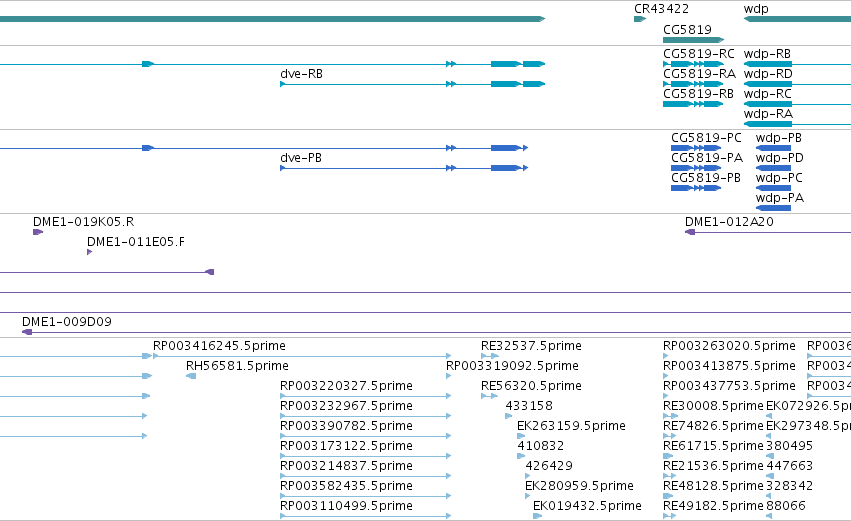Viewport: 851px width, 521px height.
Task: Click RP003416245.5prime EST label
Action: 219,346
